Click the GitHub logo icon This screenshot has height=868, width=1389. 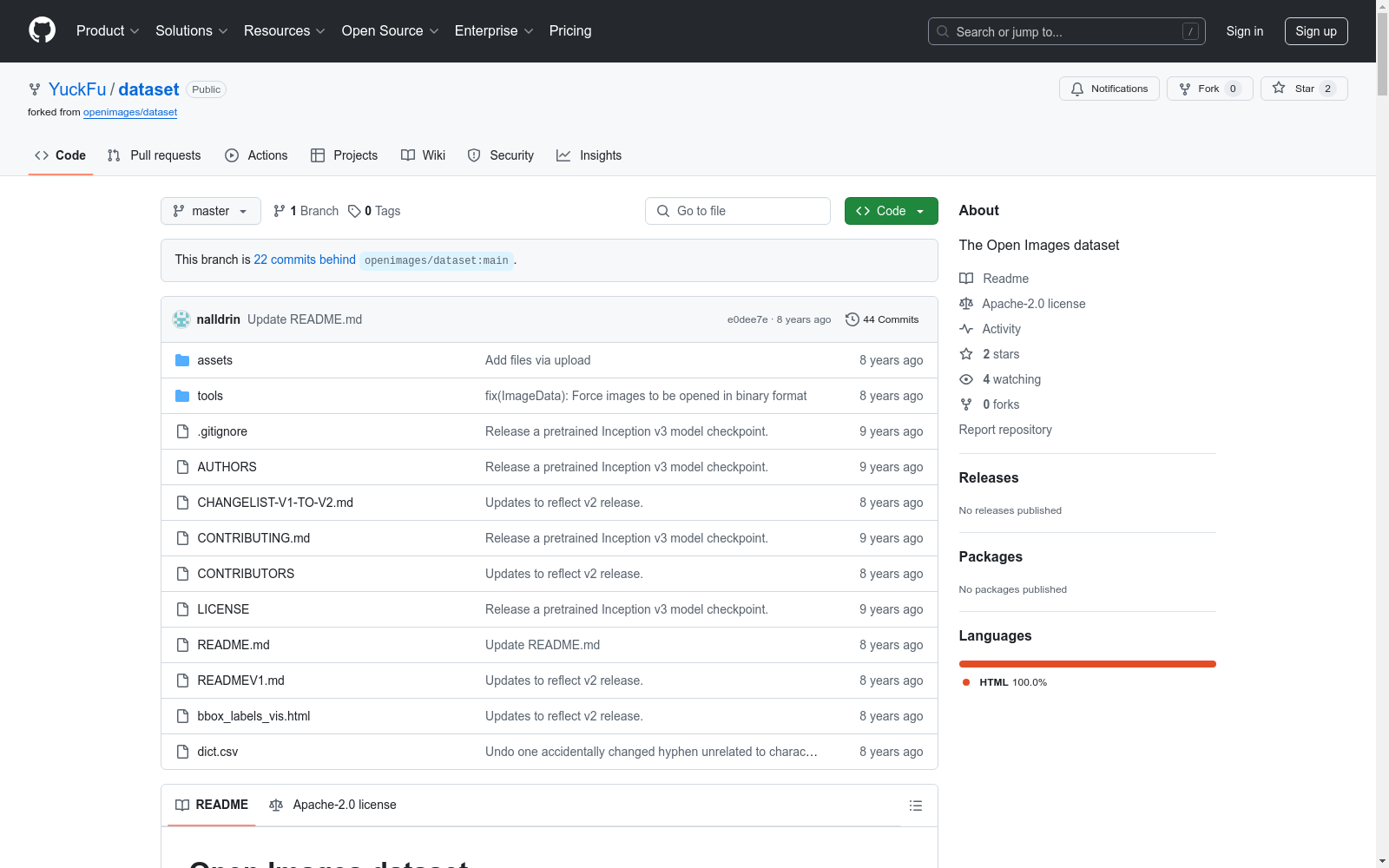42,30
